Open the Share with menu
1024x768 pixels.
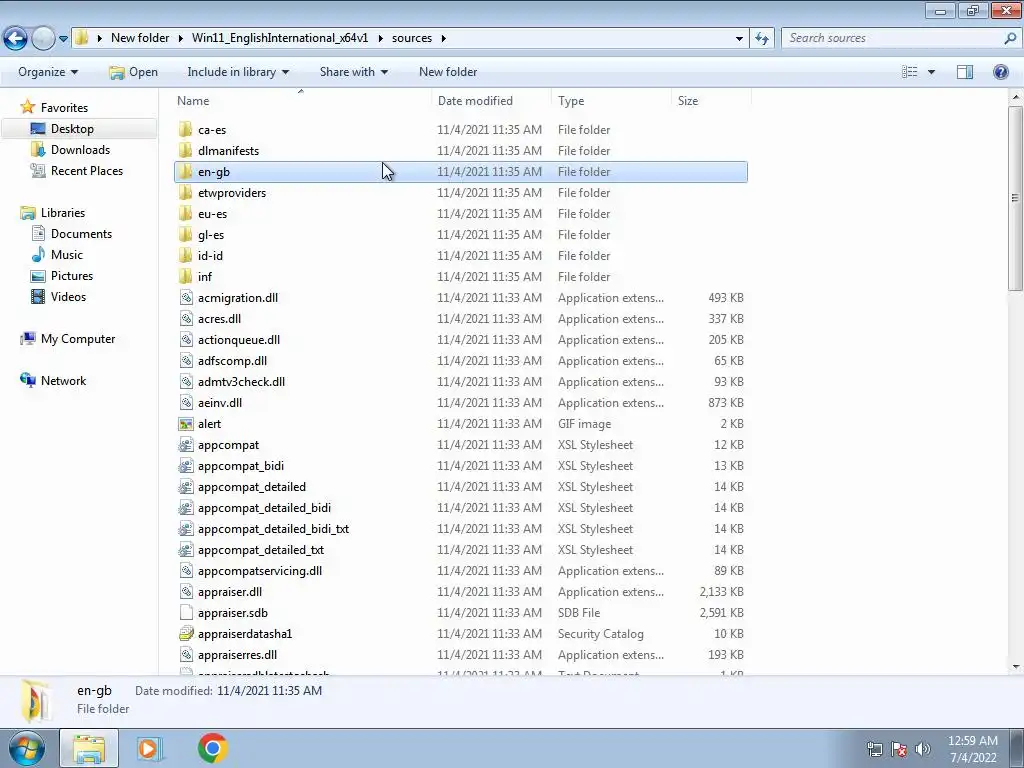(x=353, y=72)
